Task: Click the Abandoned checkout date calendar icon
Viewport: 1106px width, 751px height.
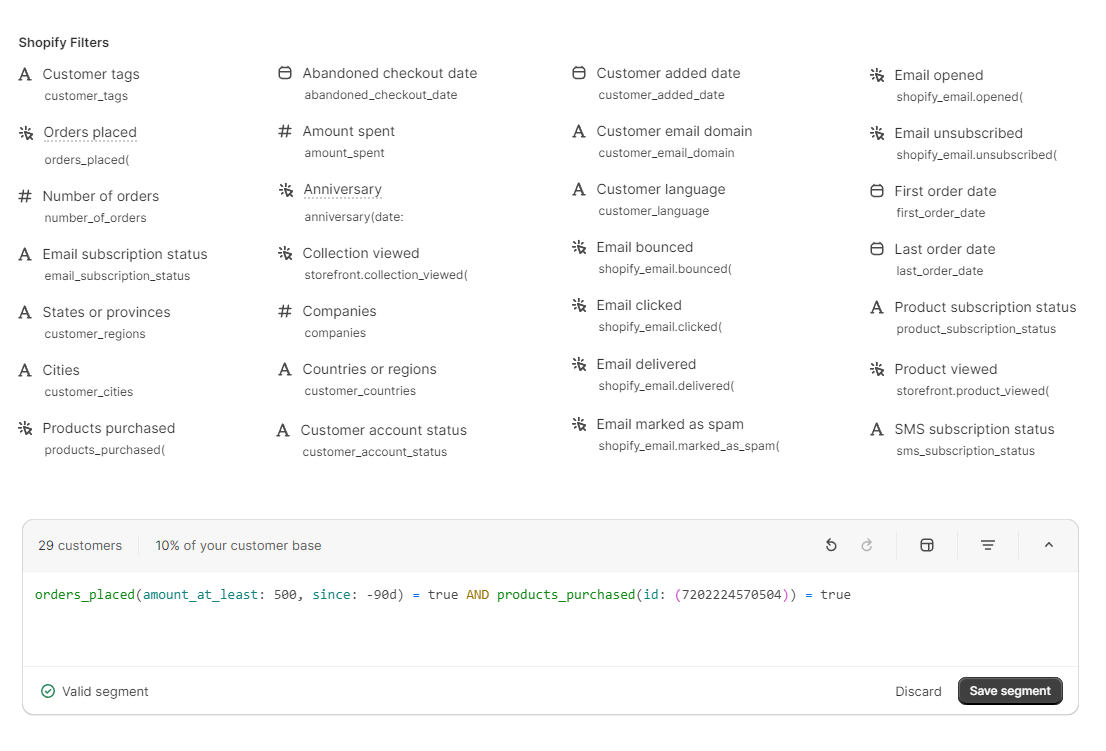Action: tap(285, 73)
